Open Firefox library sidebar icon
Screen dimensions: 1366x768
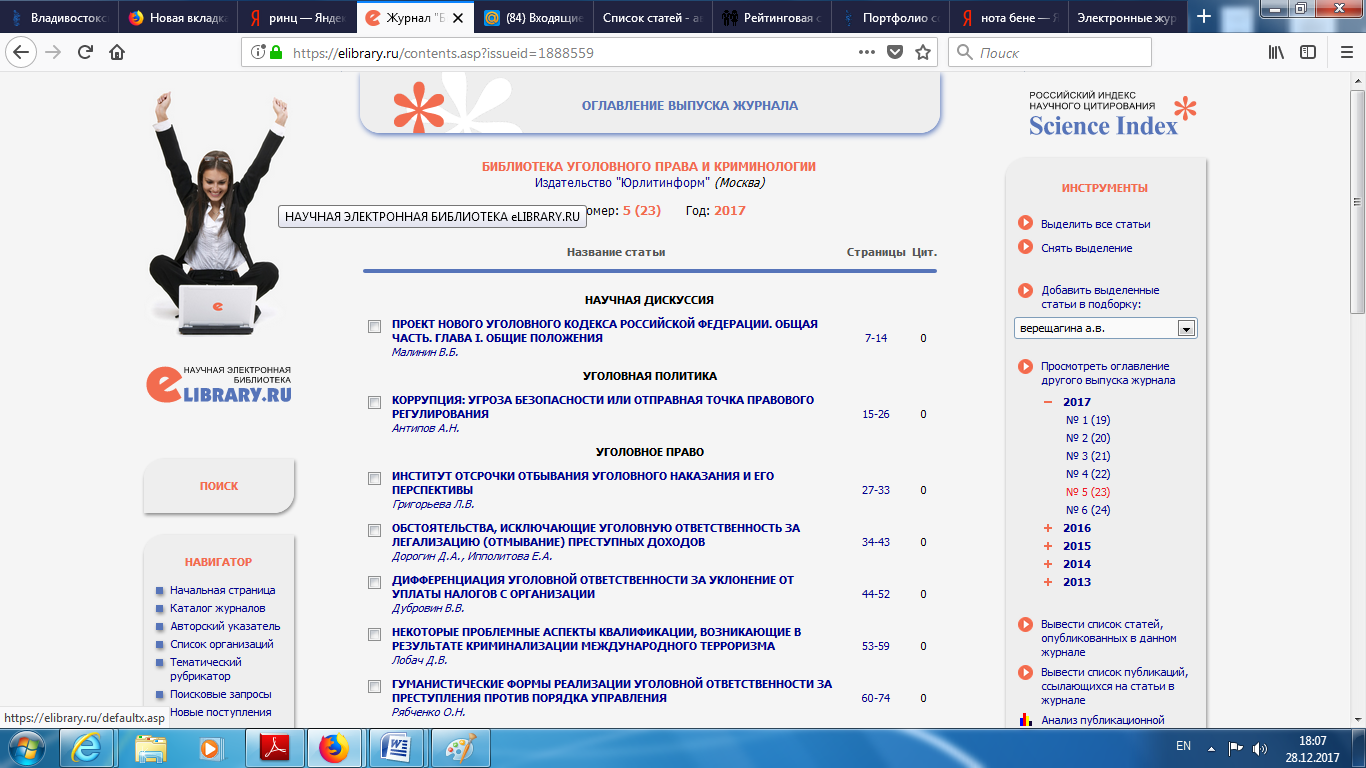pyautogui.click(x=1276, y=53)
